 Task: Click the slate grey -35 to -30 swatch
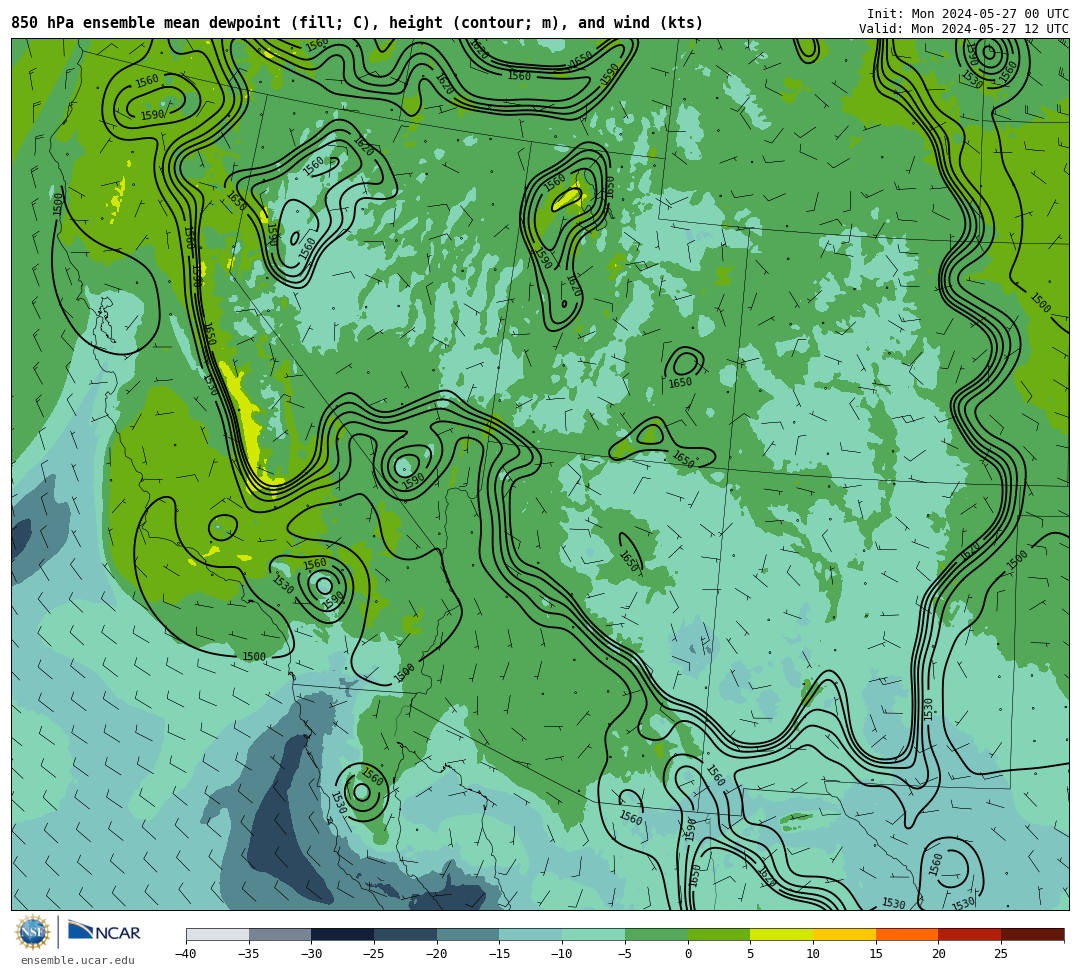tap(280, 934)
